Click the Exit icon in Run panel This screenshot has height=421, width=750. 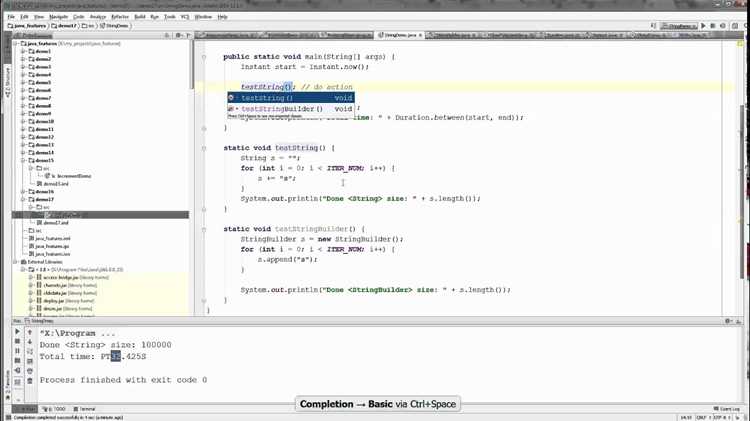point(17,370)
